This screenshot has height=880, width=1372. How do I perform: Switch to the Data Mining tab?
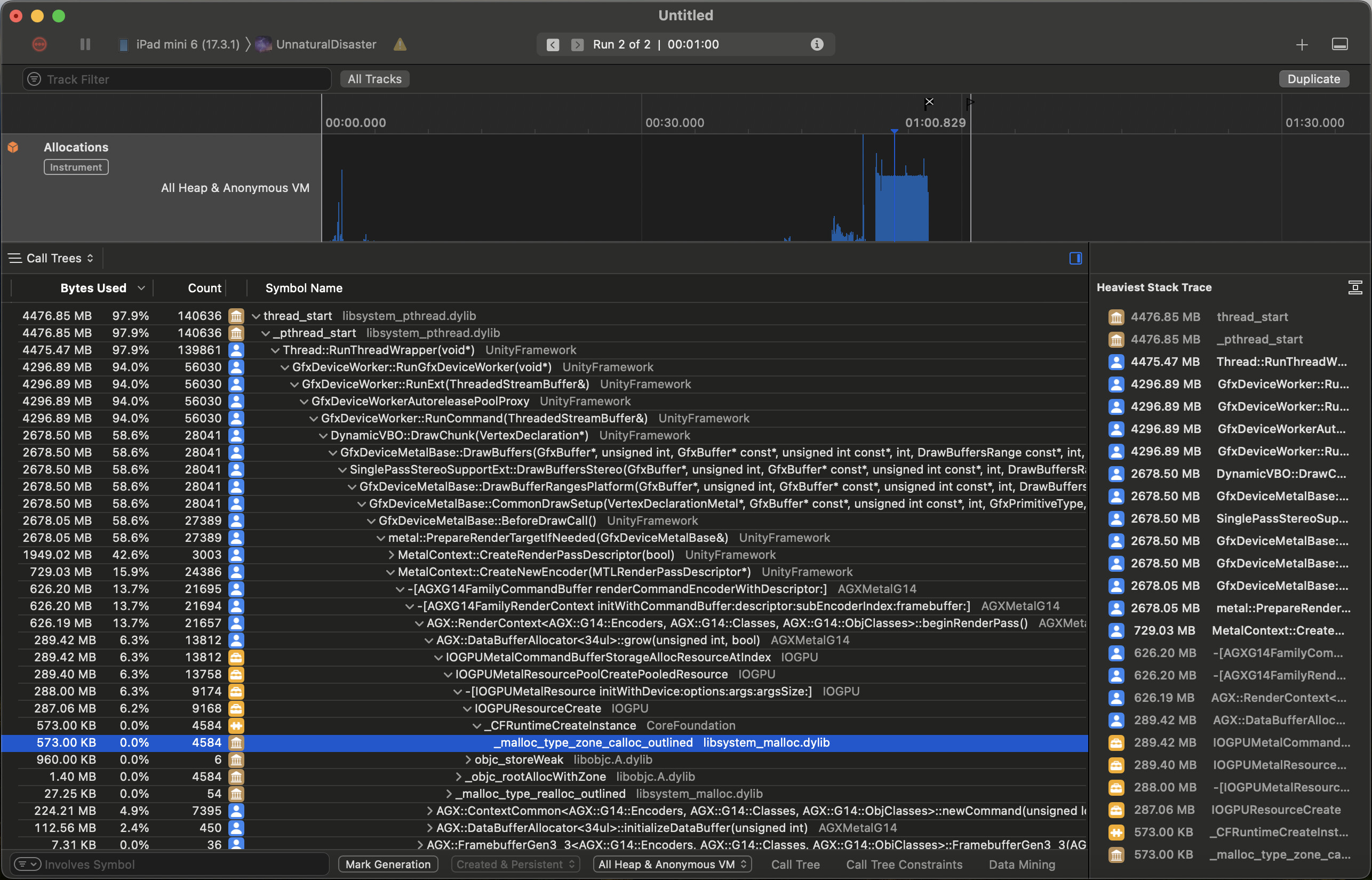(1022, 864)
